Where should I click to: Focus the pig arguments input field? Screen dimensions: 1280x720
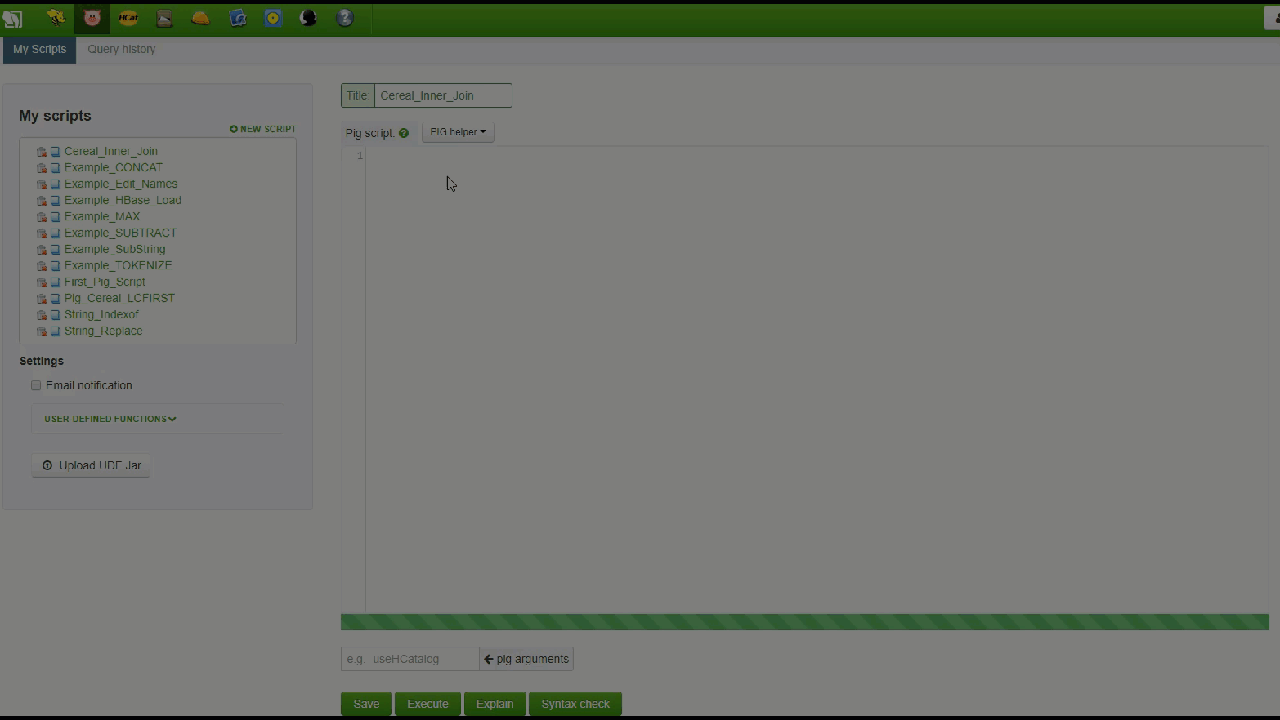coord(410,659)
